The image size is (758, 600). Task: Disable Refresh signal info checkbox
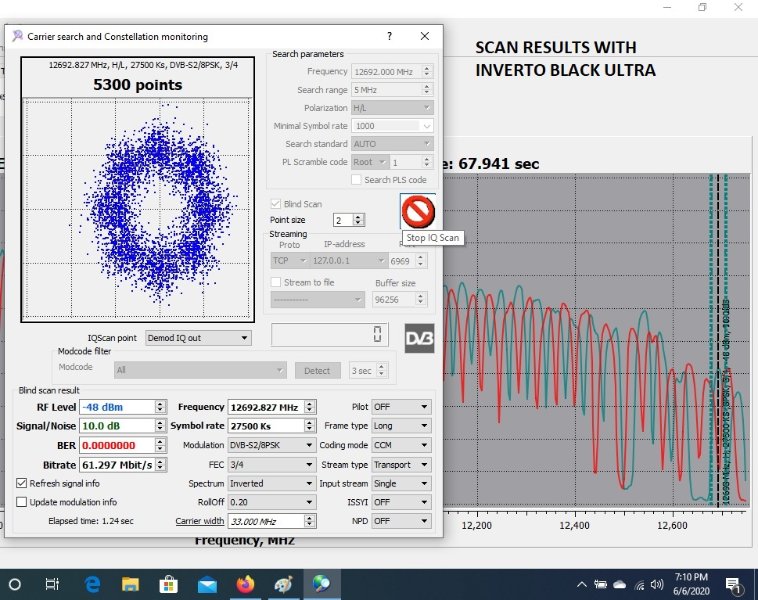[22, 483]
